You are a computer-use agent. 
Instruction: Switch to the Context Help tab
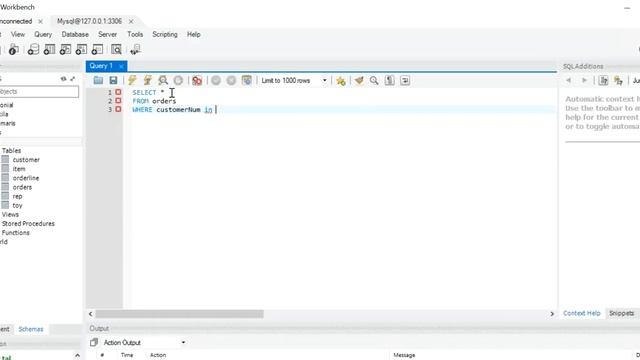582,313
